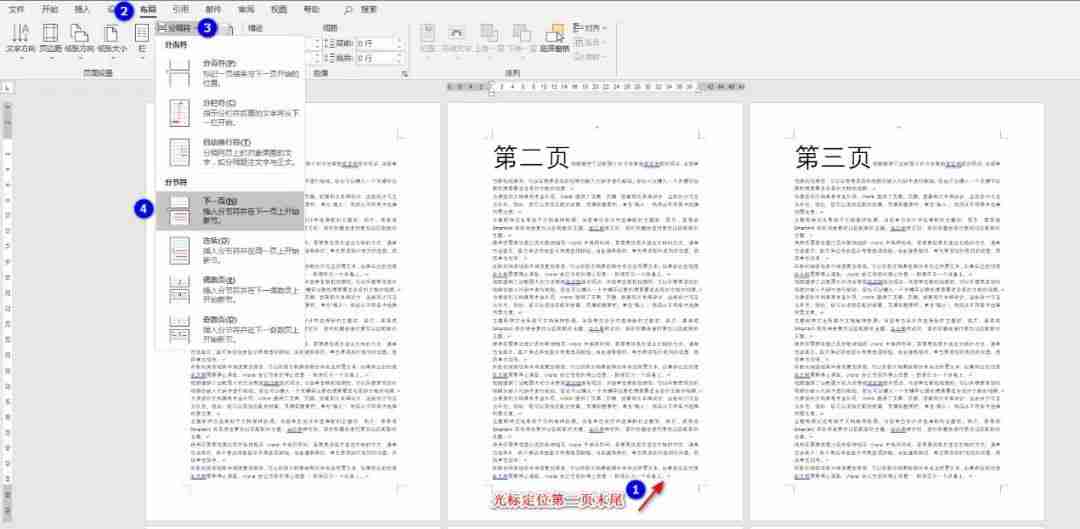This screenshot has height=529, width=1080.
Task: Click the Search (搜索) box in ribbon
Action: click(369, 10)
